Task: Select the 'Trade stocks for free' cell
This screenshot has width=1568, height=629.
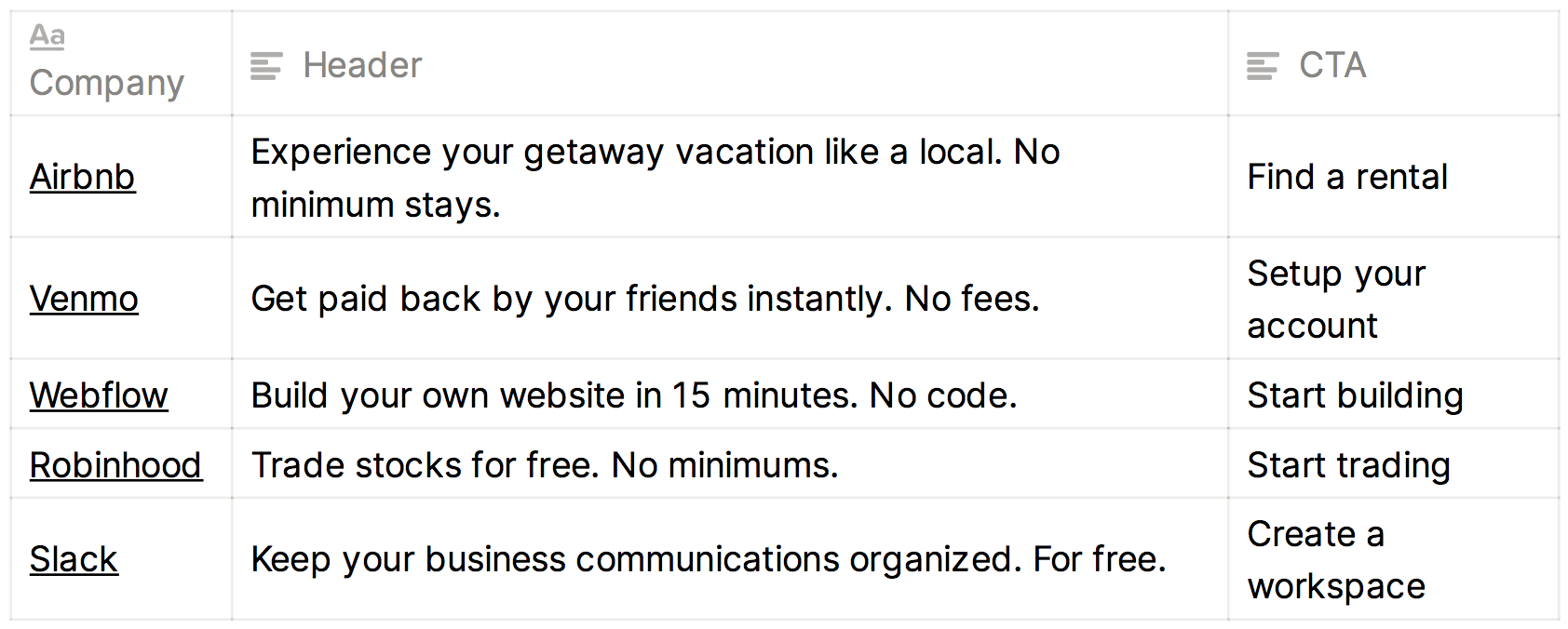Action: tap(730, 464)
